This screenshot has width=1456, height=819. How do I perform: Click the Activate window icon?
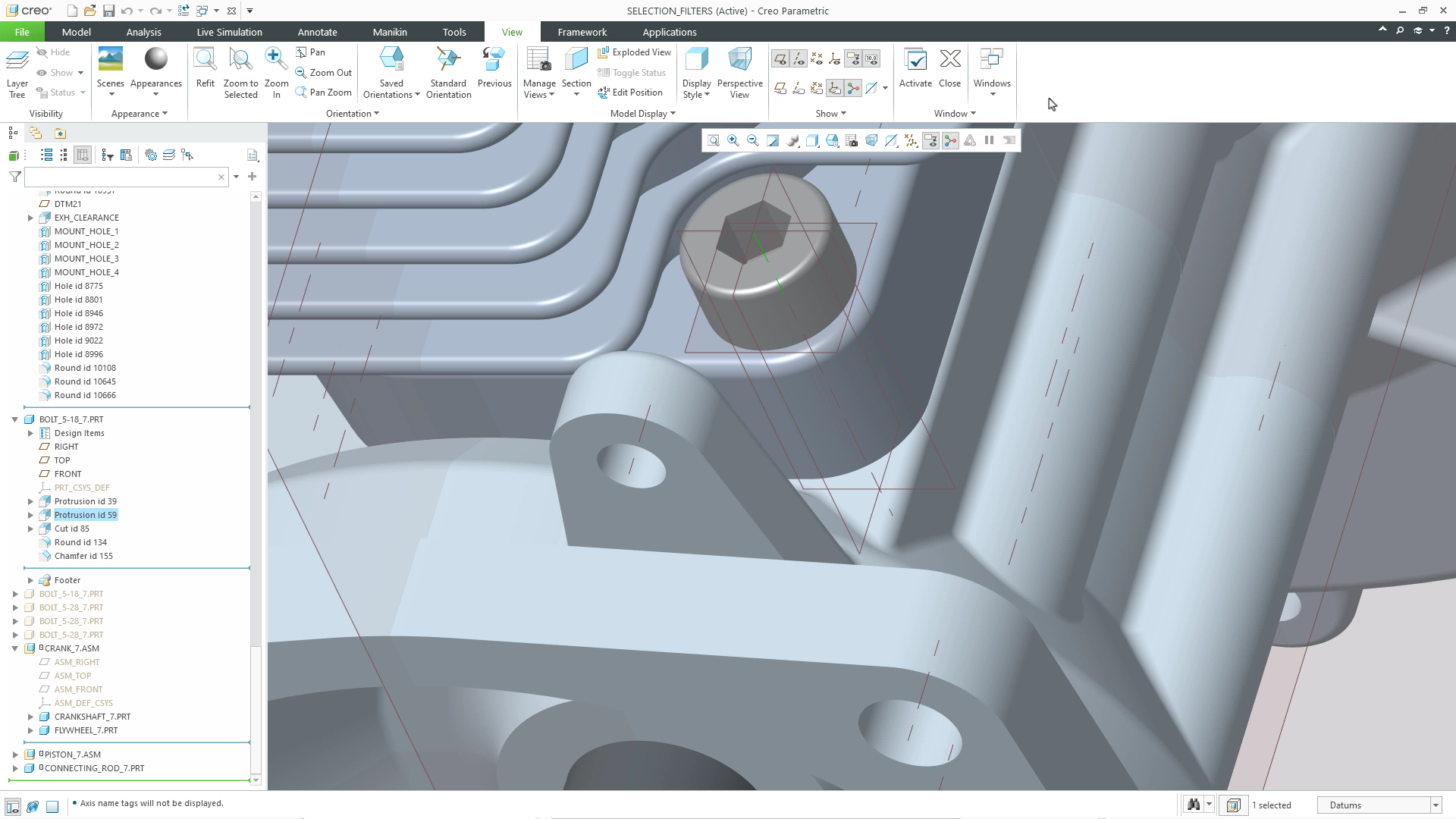click(x=915, y=68)
